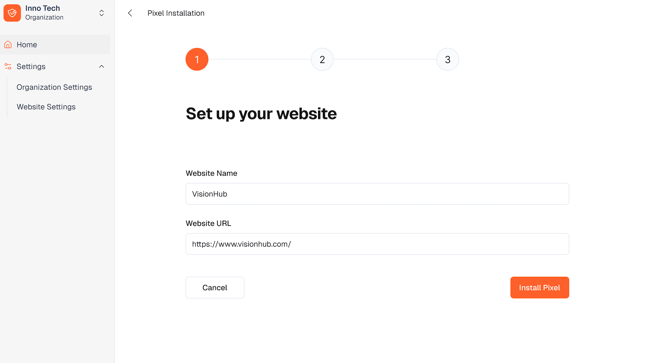Viewport: 670px width, 363px height.
Task: Focus the Website Name field containing VisionHub
Action: click(x=377, y=194)
